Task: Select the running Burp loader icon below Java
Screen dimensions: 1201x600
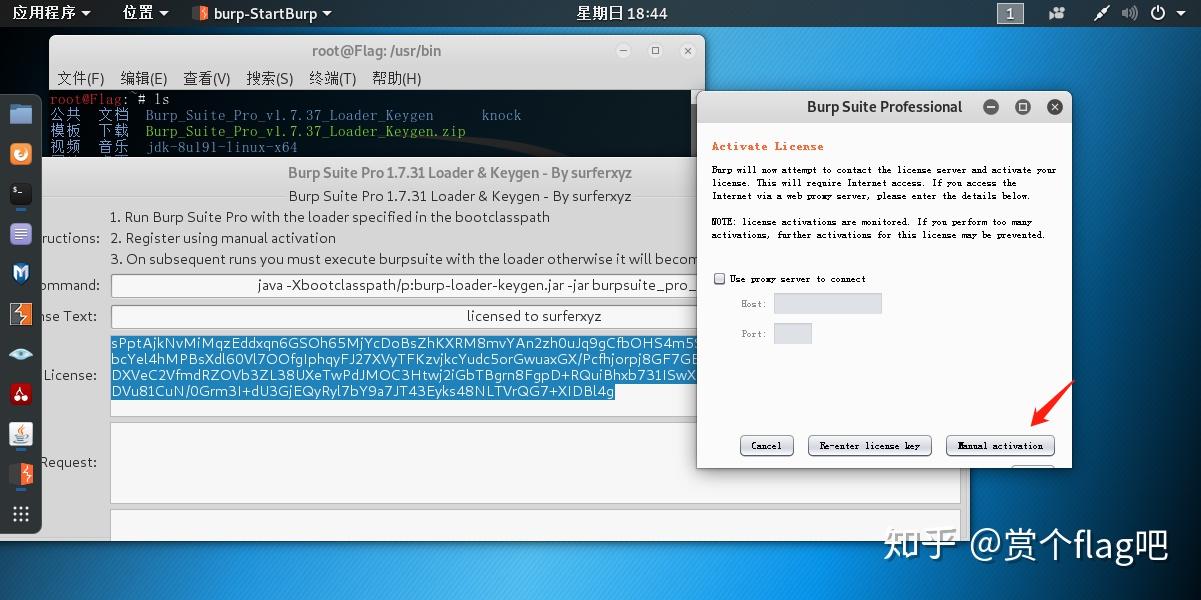Action: point(21,474)
